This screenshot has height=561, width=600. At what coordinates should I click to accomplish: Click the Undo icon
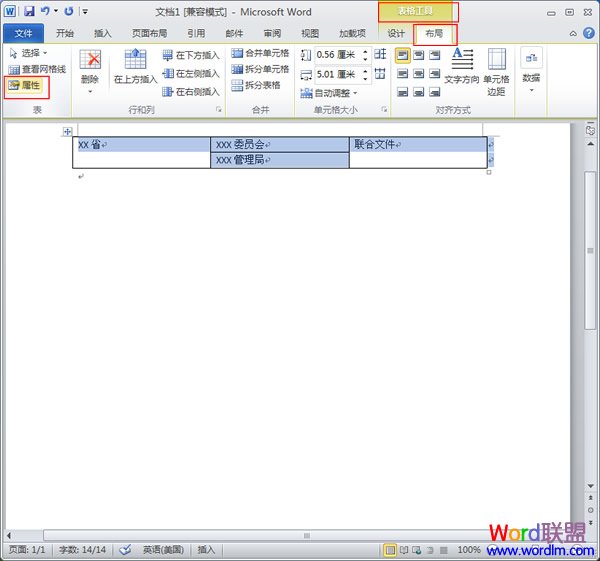pos(45,11)
